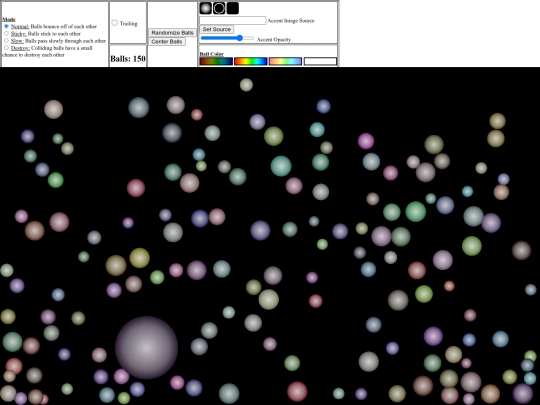Select the Slow mode radio button
Image resolution: width=540 pixels, height=405 pixels.
[6, 41]
